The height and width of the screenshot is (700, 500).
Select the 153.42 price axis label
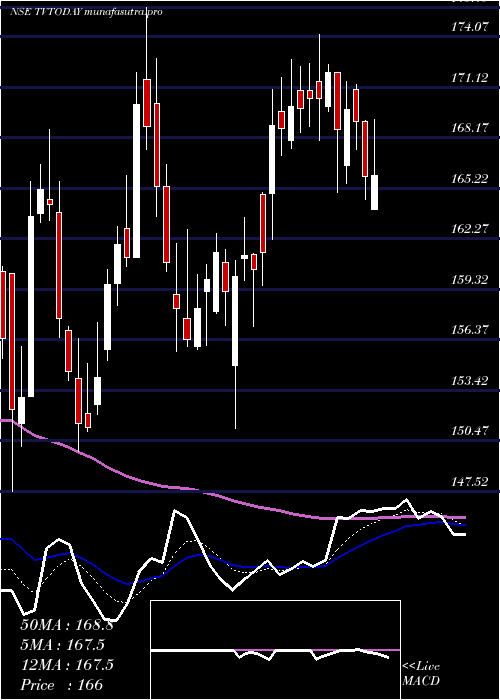coord(469,381)
